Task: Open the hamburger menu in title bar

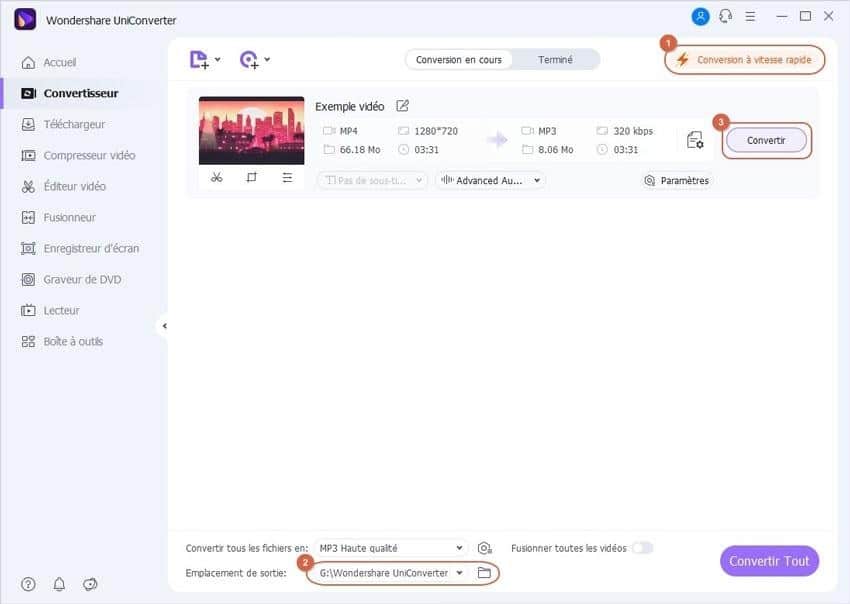Action: [750, 17]
